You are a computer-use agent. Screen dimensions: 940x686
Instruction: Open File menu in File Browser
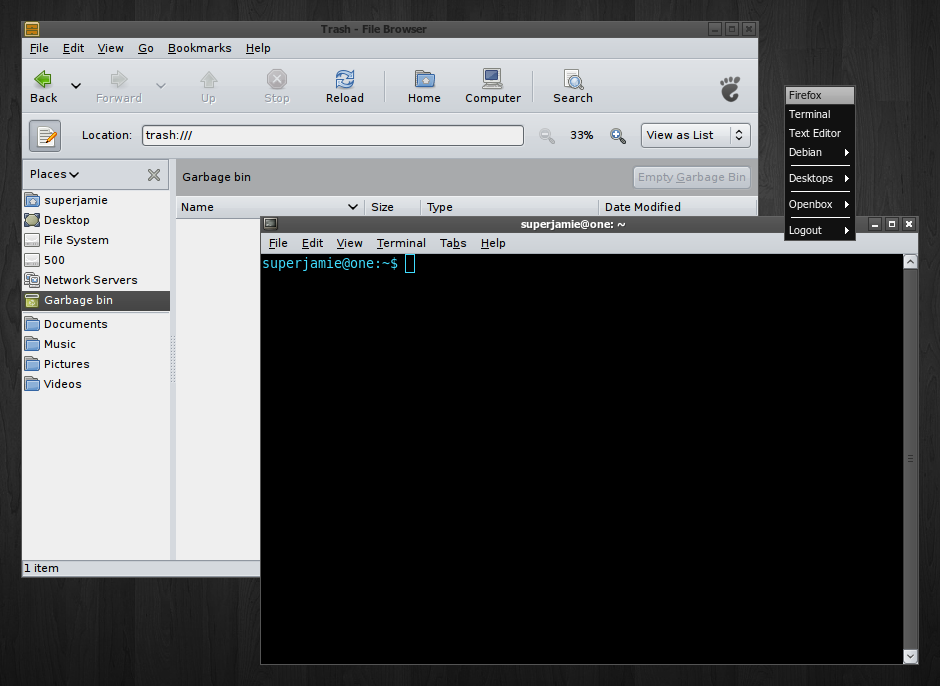(39, 48)
